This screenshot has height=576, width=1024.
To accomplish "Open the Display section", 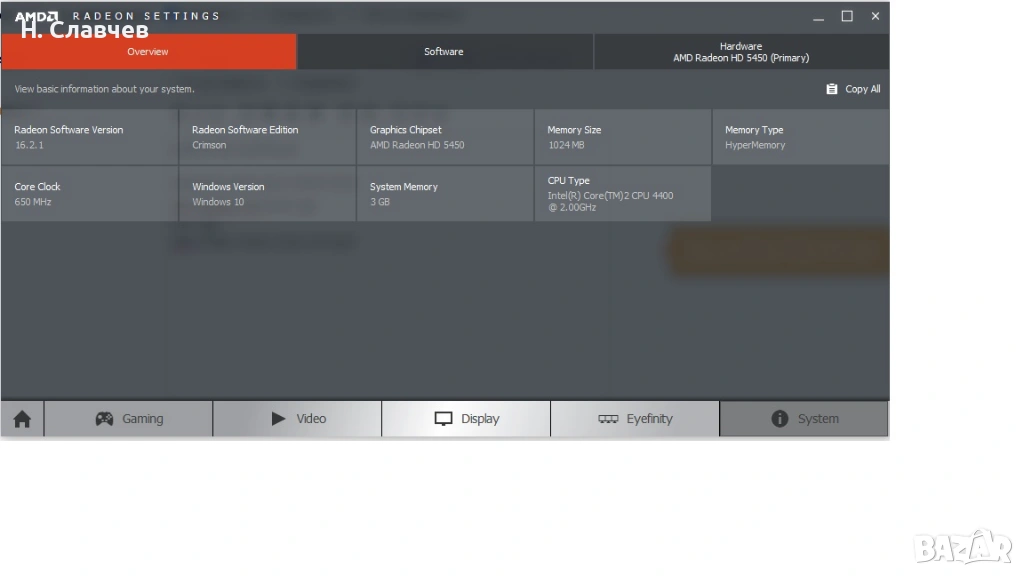I will point(466,419).
